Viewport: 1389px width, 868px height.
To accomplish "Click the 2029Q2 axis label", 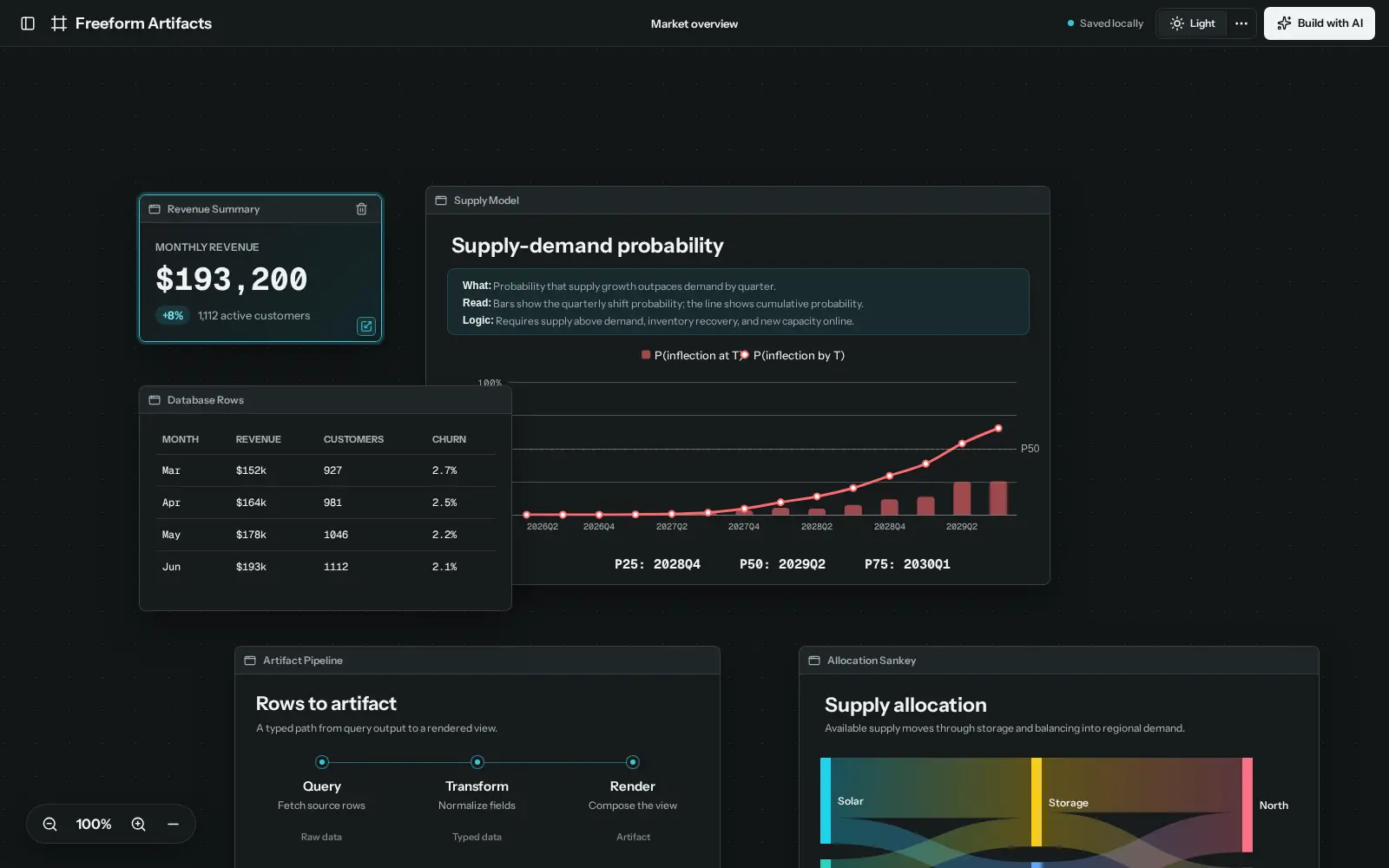I will point(962,527).
